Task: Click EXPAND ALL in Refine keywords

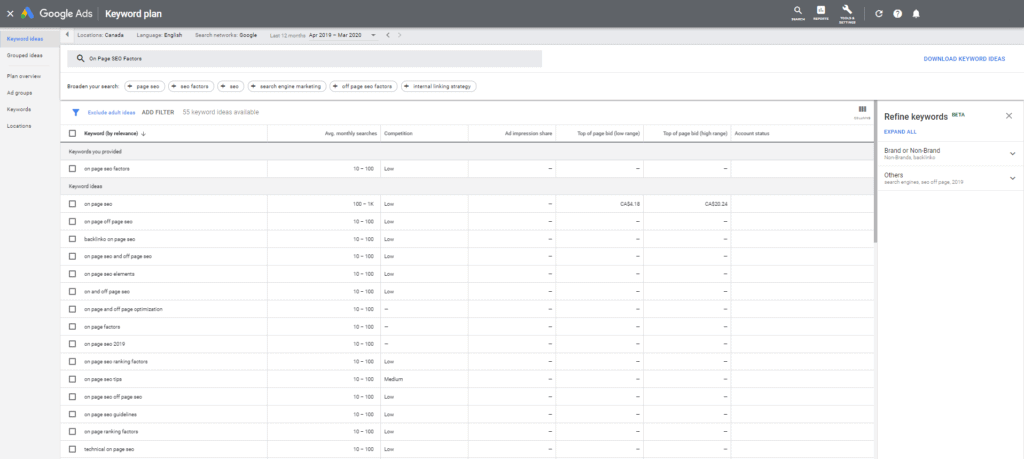Action: (x=900, y=132)
